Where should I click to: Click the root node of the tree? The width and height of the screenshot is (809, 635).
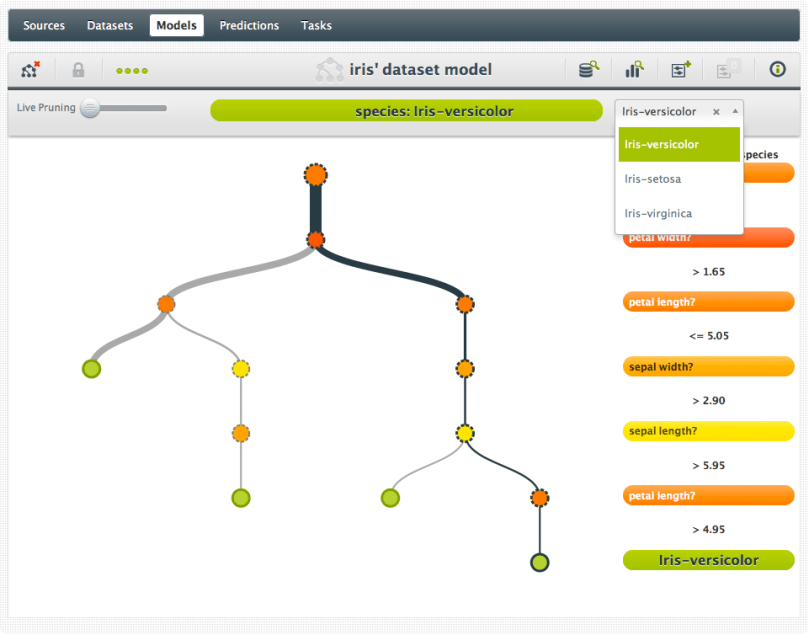pyautogui.click(x=316, y=175)
